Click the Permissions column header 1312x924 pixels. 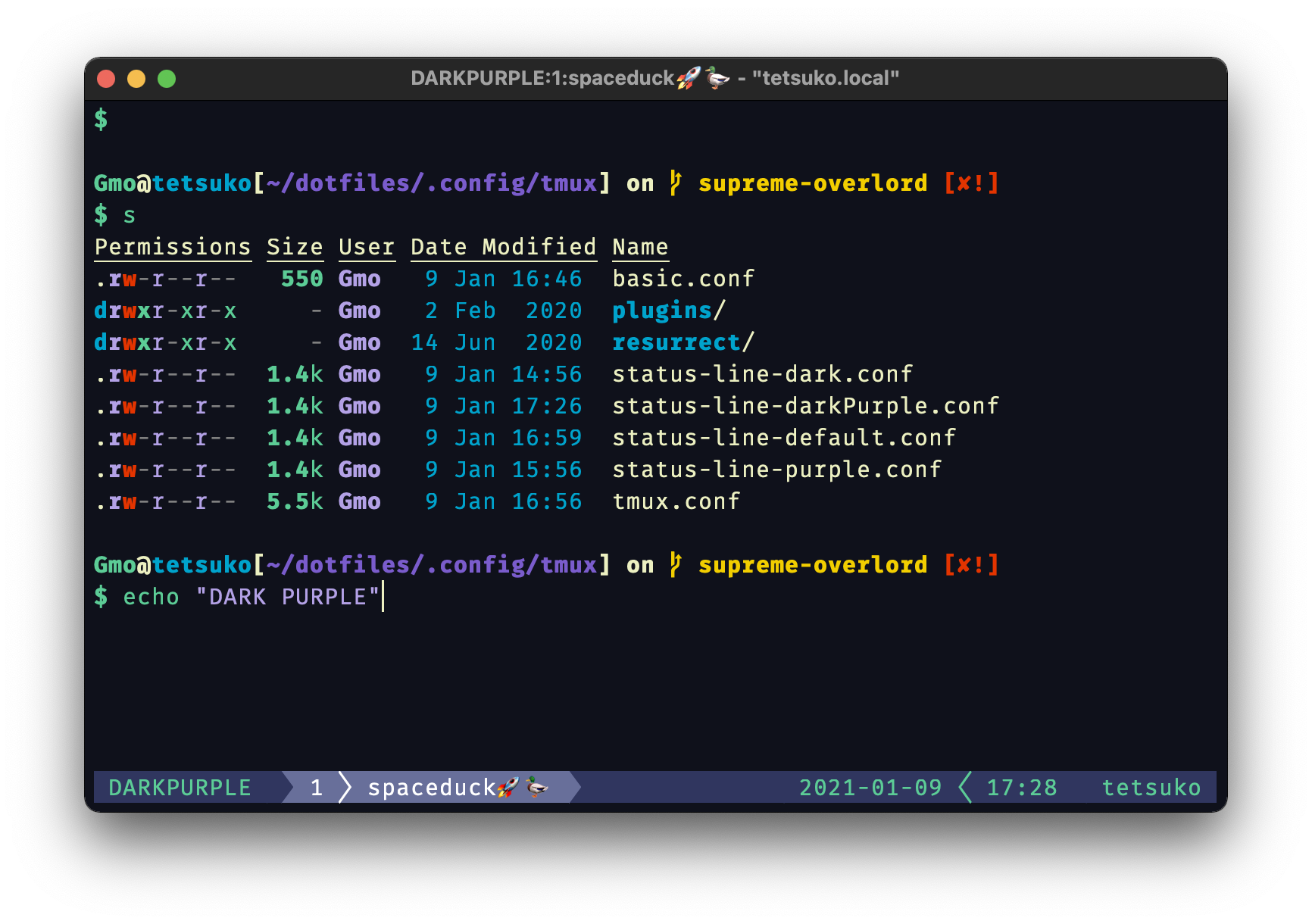tap(172, 248)
